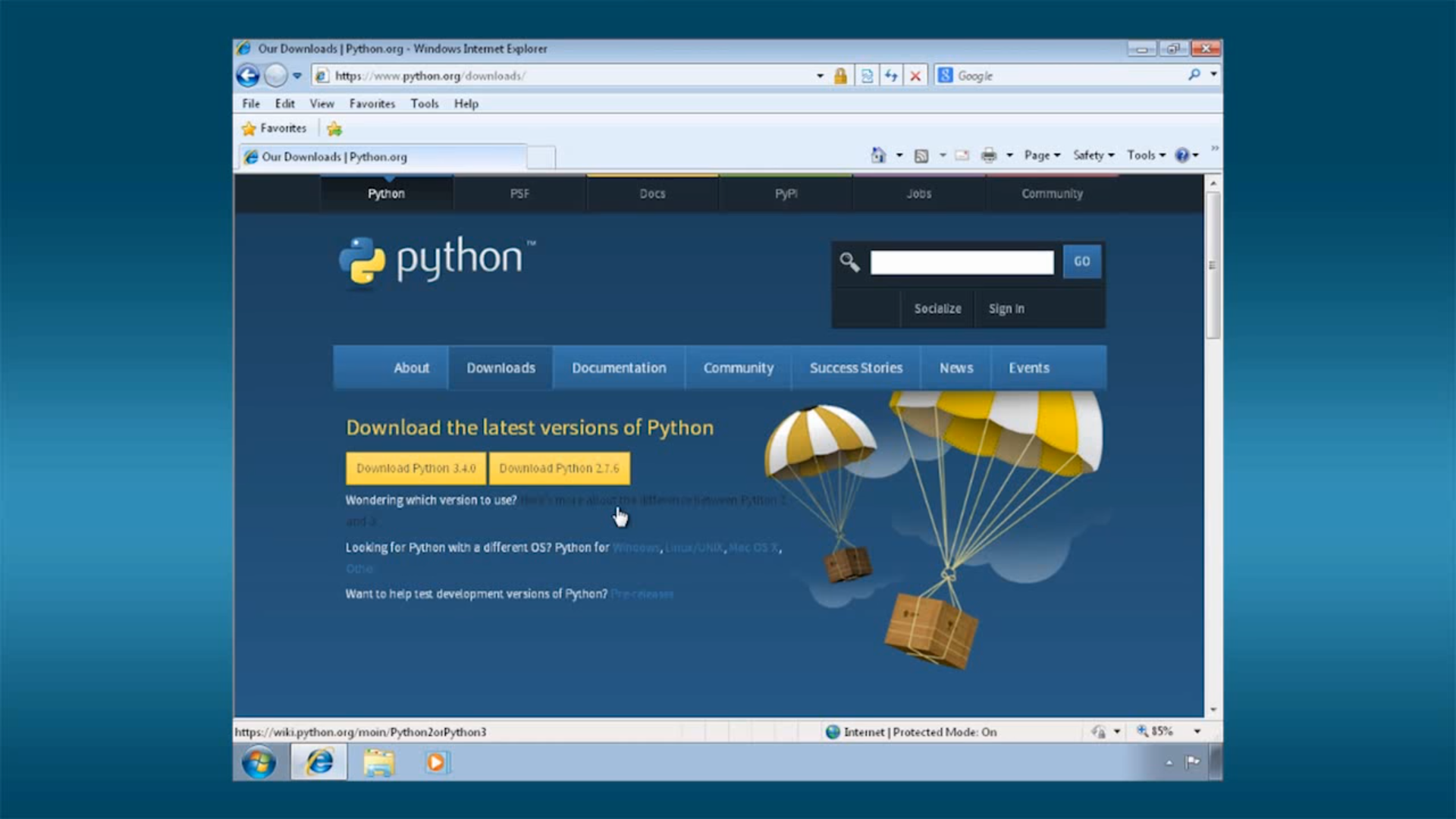Select the Community navigation tab

(738, 367)
